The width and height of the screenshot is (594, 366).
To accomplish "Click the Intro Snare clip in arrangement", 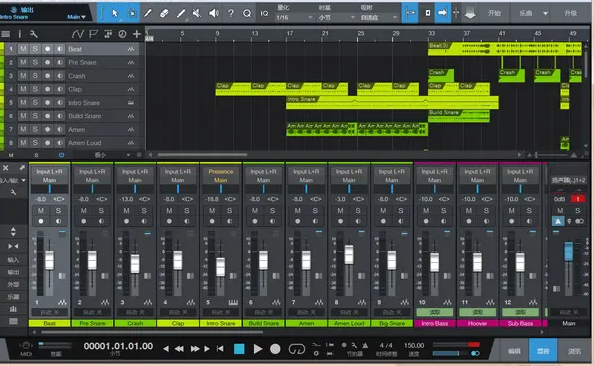I will [x=392, y=102].
